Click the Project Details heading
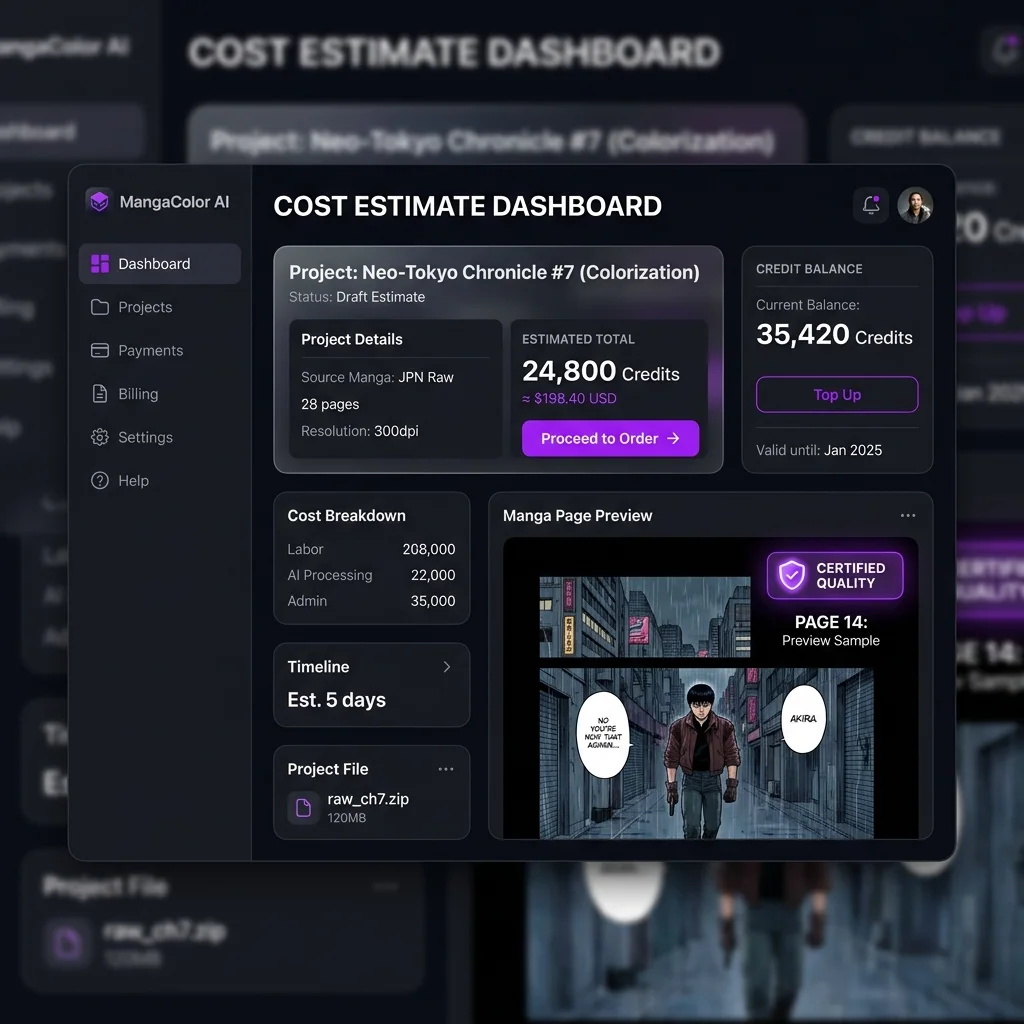 [351, 340]
